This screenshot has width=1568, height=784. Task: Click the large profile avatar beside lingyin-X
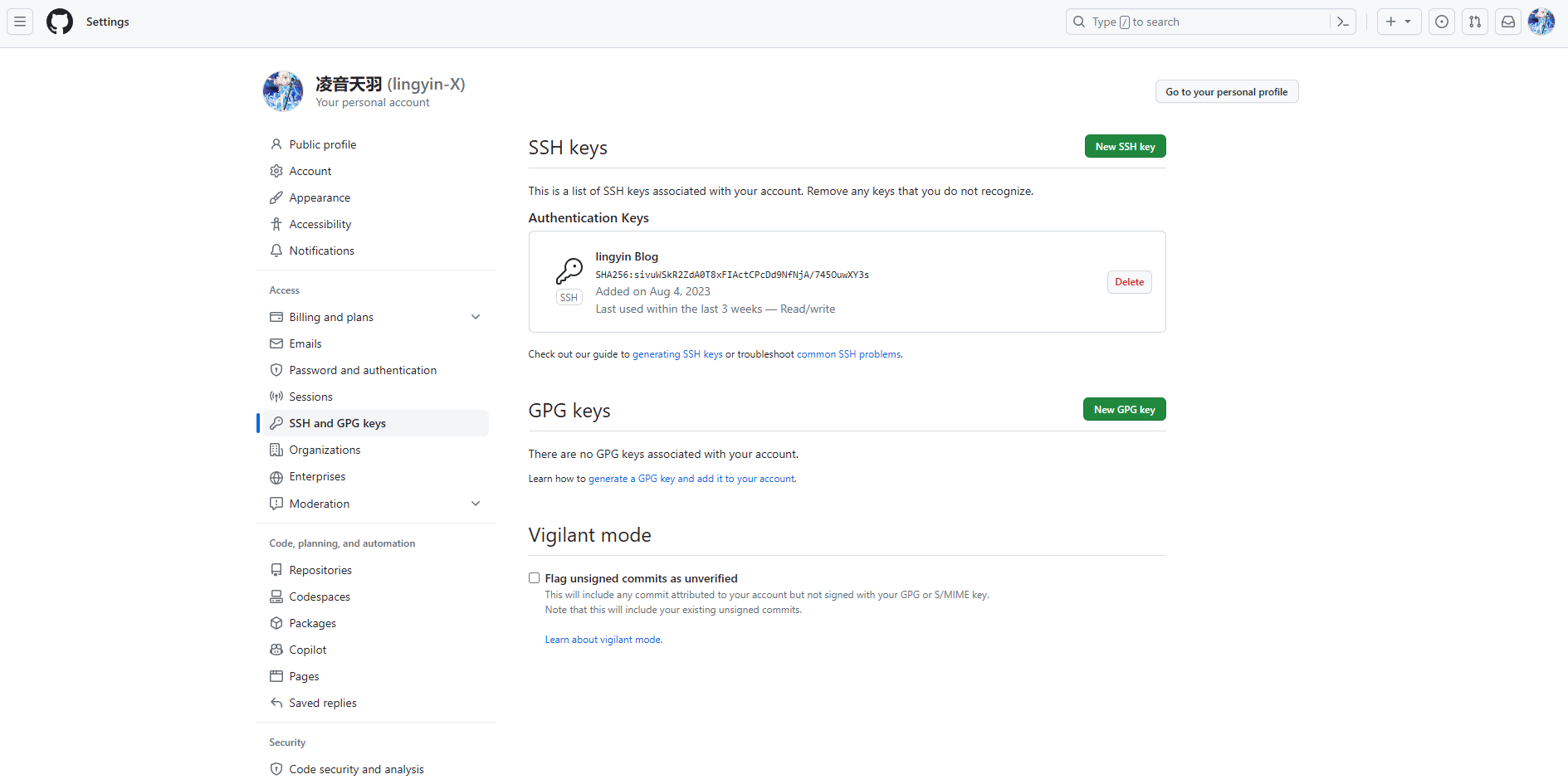coord(283,91)
